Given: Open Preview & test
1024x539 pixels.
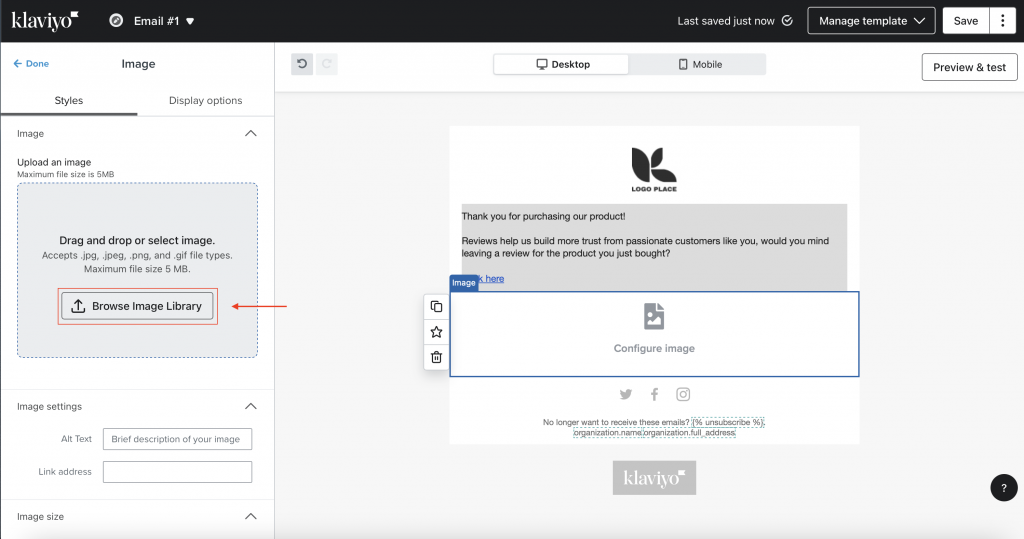Looking at the screenshot, I should (x=969, y=67).
